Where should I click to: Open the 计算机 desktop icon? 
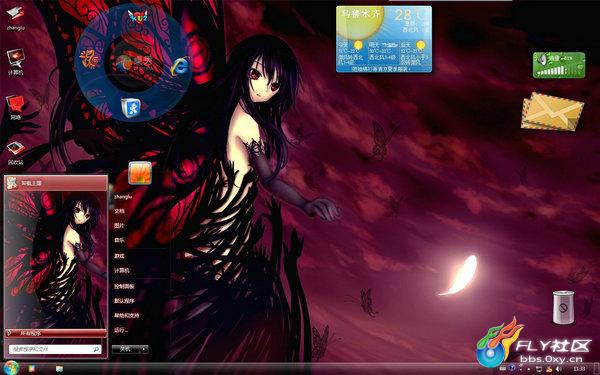point(16,62)
